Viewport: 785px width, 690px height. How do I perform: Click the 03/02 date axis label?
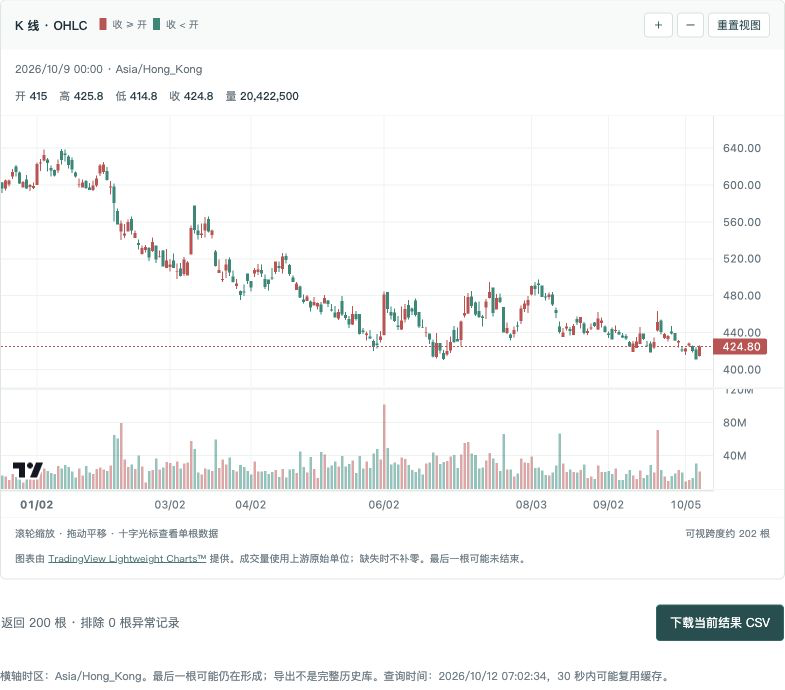170,505
